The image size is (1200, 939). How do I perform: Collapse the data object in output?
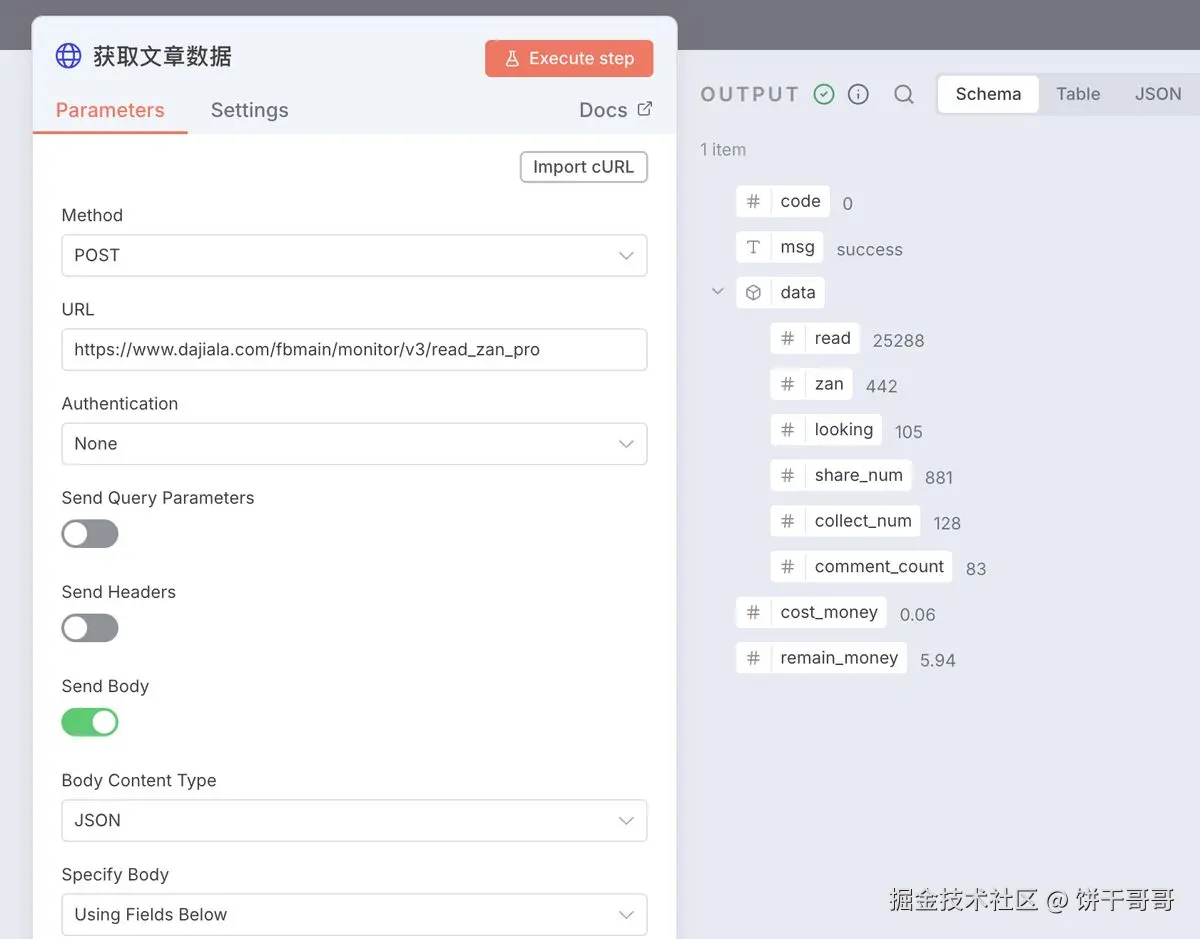coord(716,291)
